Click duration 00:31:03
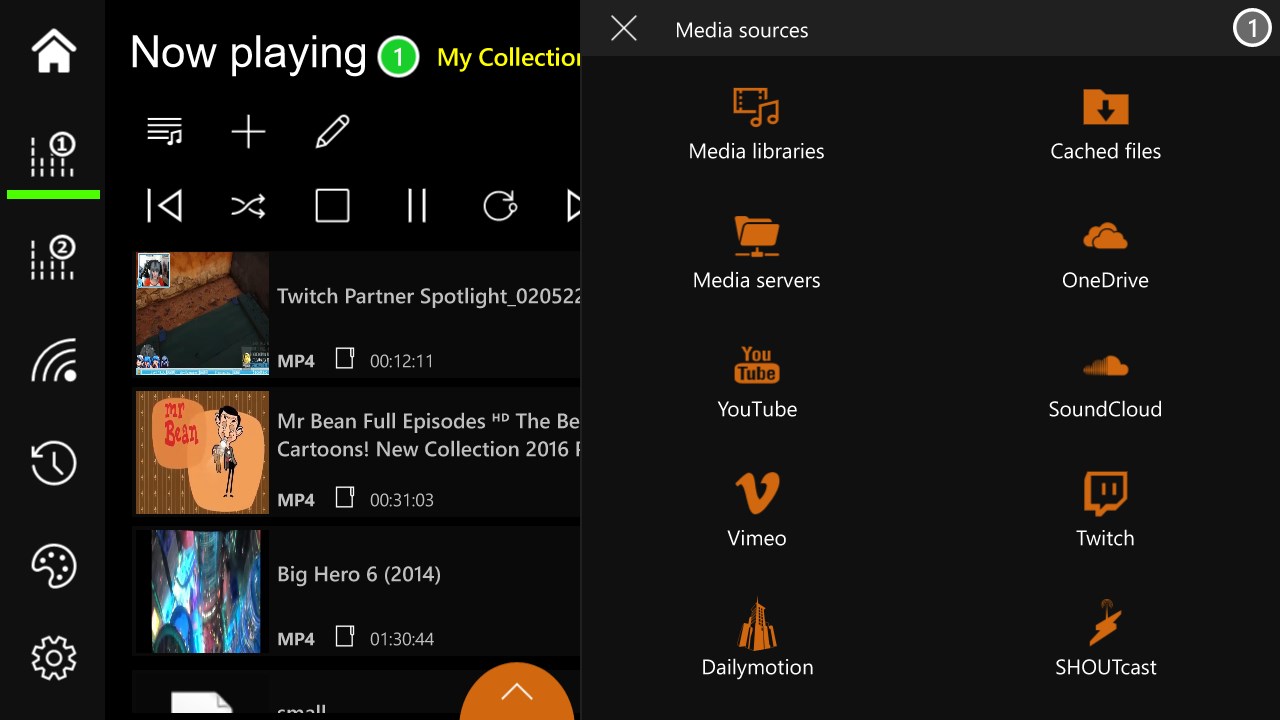The height and width of the screenshot is (720, 1280). click(401, 500)
